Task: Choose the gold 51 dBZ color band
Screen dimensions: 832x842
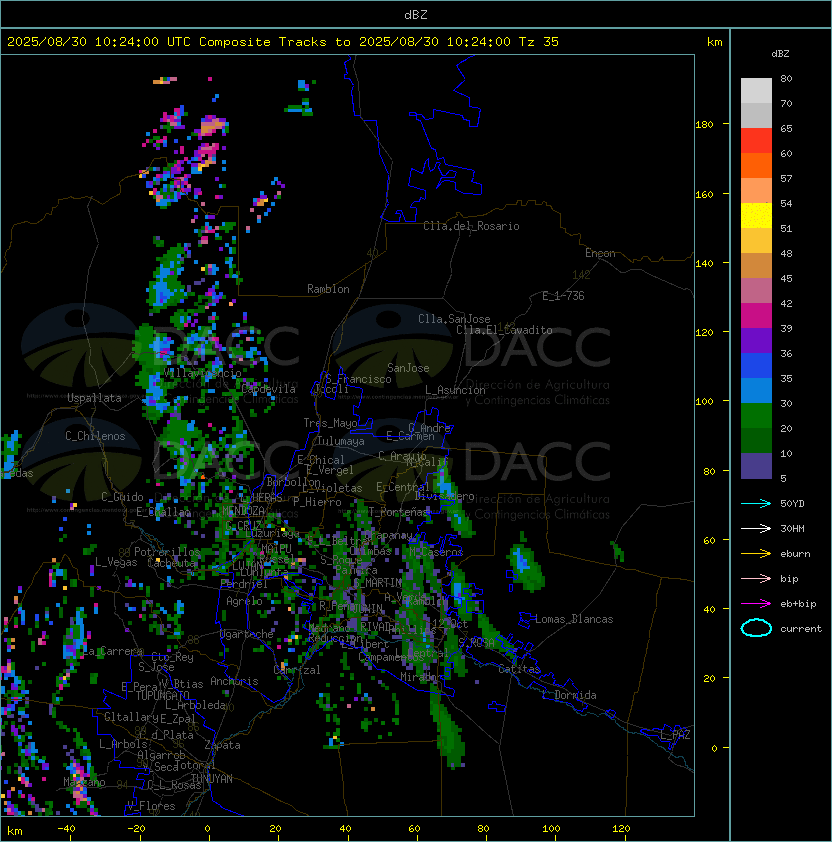Action: click(756, 241)
